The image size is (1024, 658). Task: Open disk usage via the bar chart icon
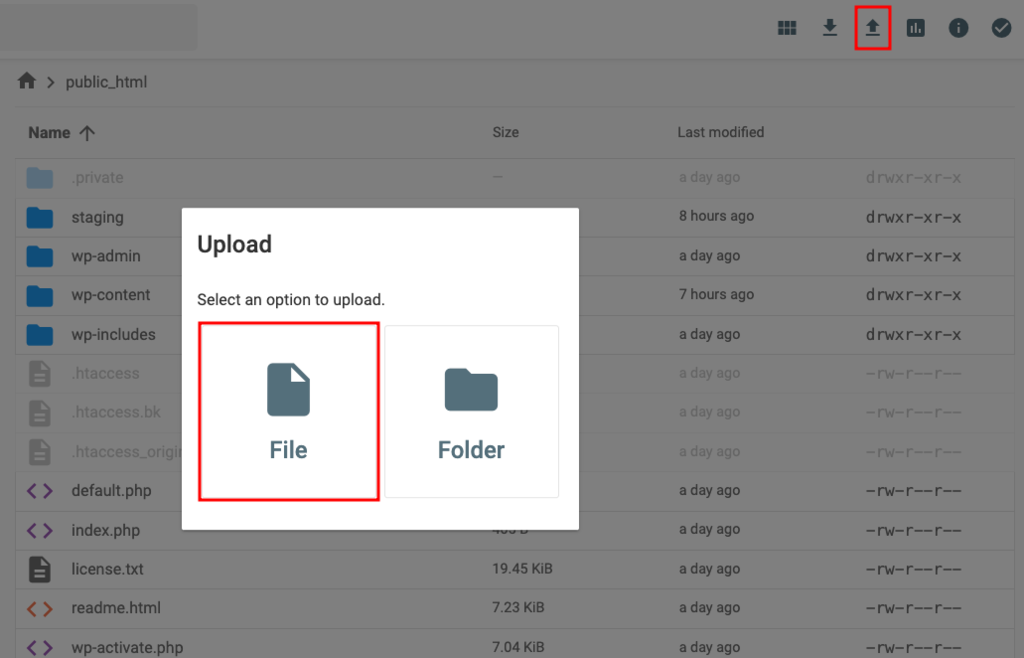(915, 27)
